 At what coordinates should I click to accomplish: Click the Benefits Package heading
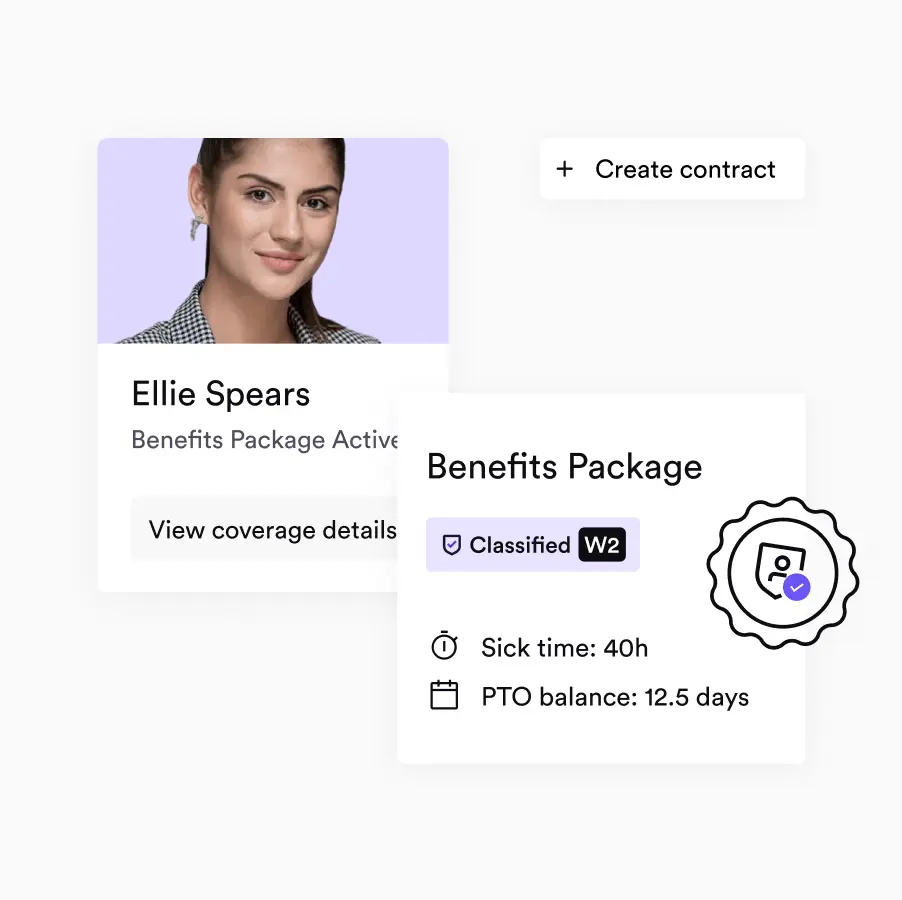564,466
